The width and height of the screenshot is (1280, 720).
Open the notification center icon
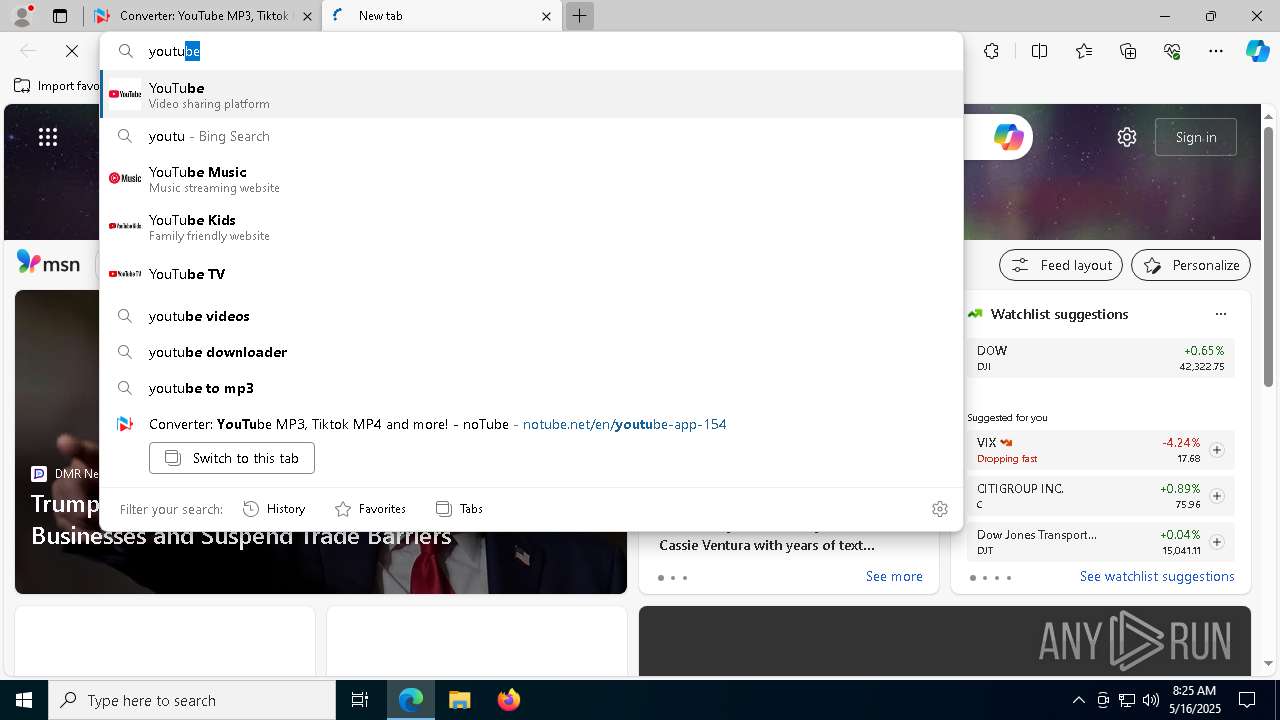point(1247,700)
